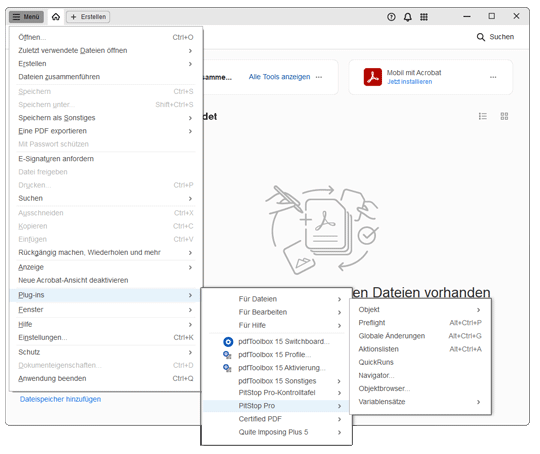540x454 pixels.
Task: Open the help question mark icon
Action: click(x=391, y=17)
